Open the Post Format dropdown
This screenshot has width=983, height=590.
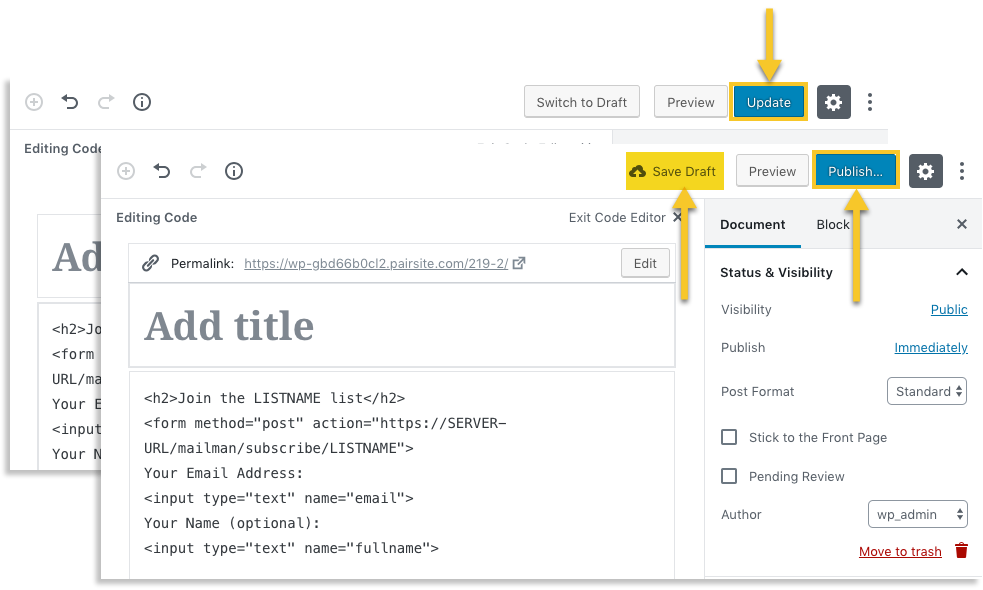click(926, 391)
